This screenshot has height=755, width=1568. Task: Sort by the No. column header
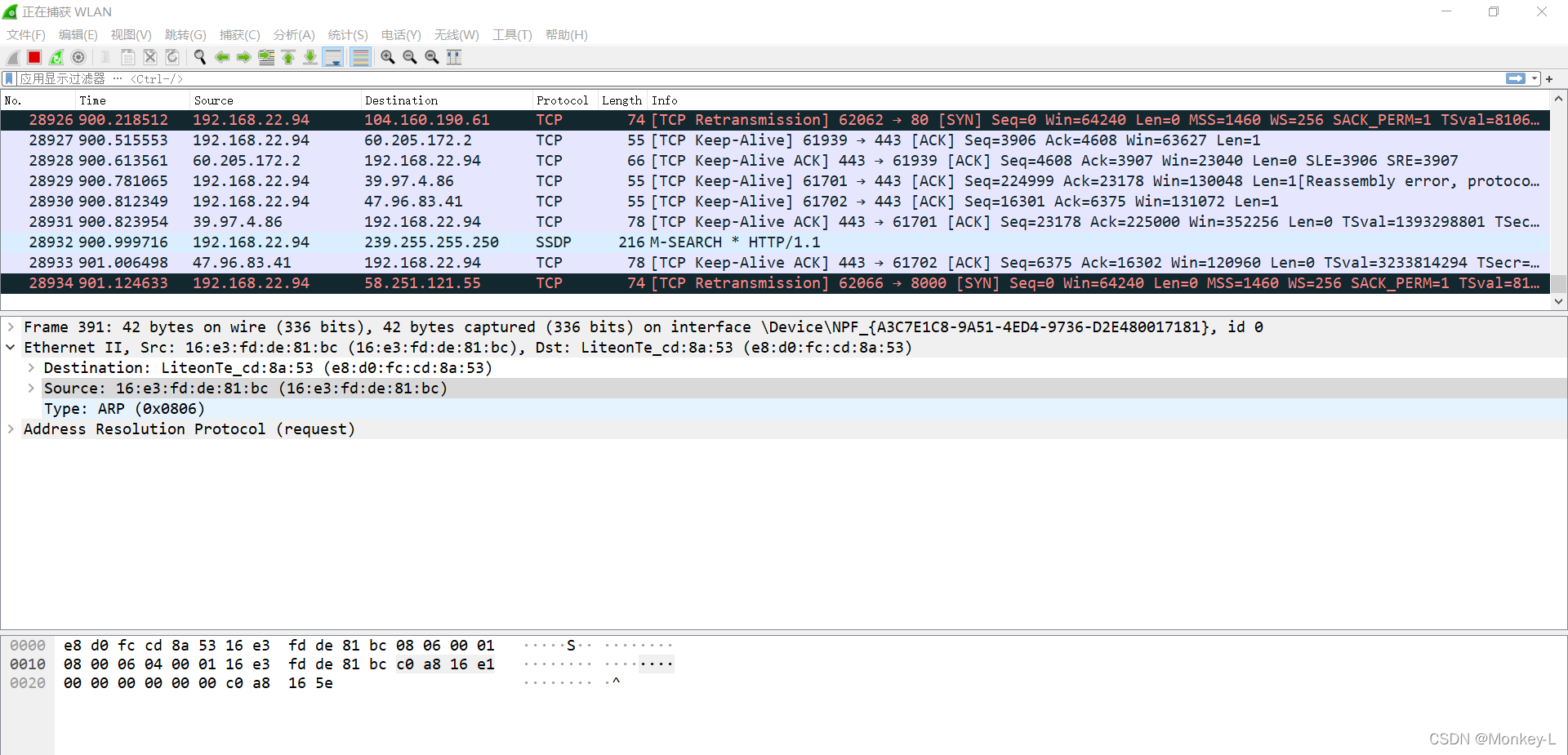coord(38,100)
